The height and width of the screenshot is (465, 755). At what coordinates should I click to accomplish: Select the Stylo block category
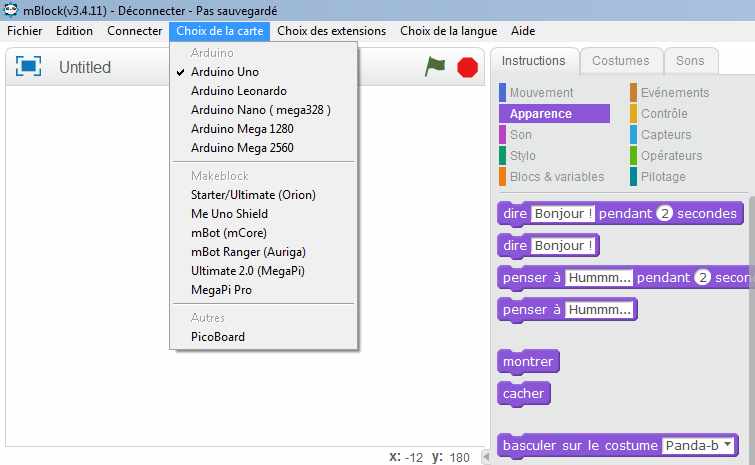point(554,155)
